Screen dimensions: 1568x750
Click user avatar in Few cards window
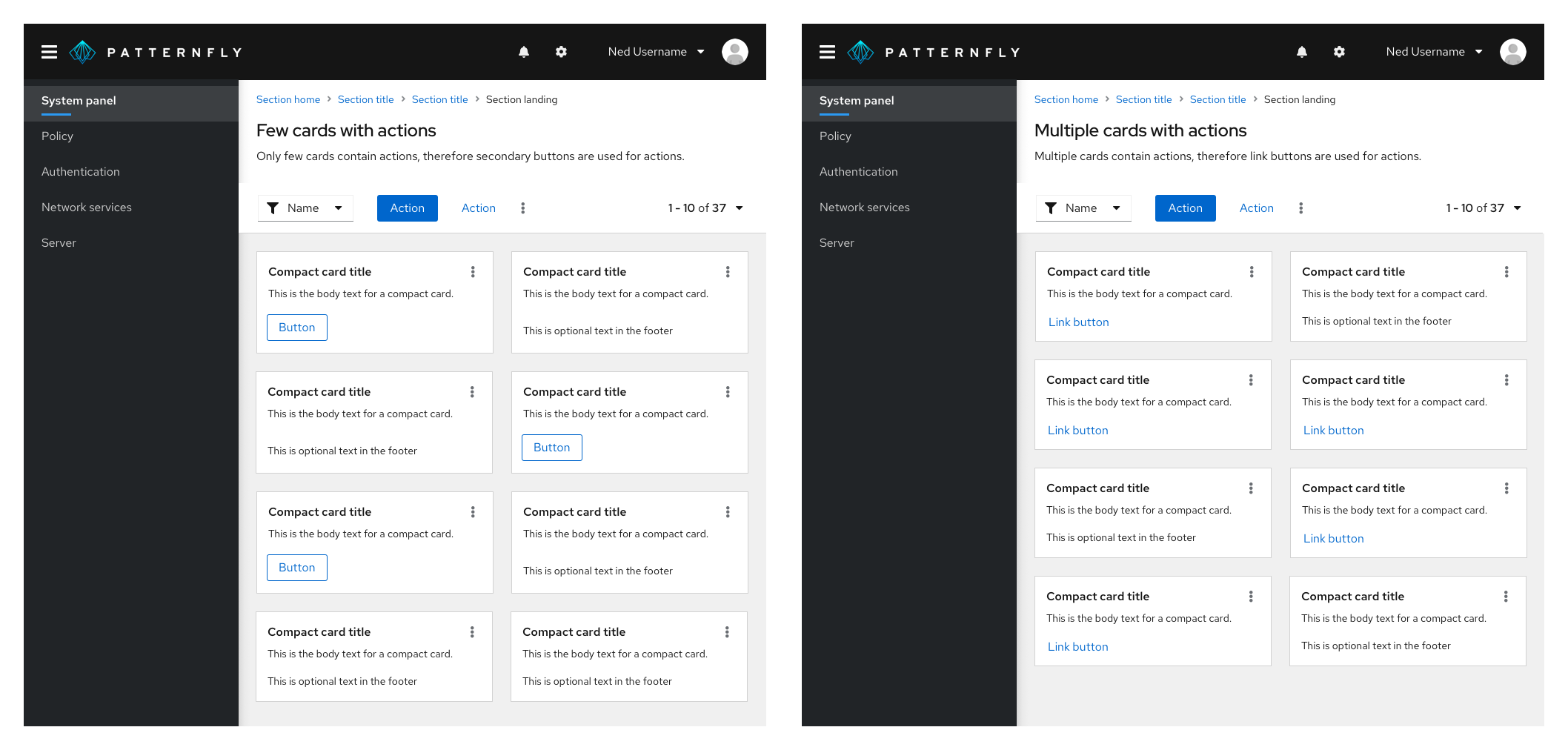click(x=735, y=52)
